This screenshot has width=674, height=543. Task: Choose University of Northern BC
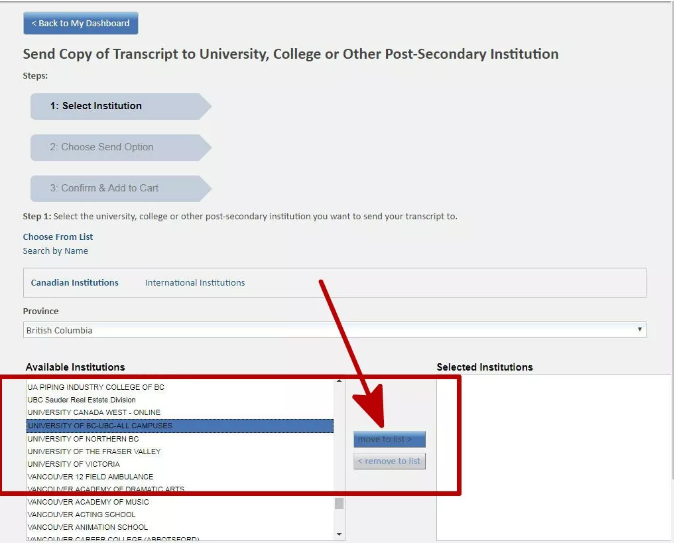83,438
